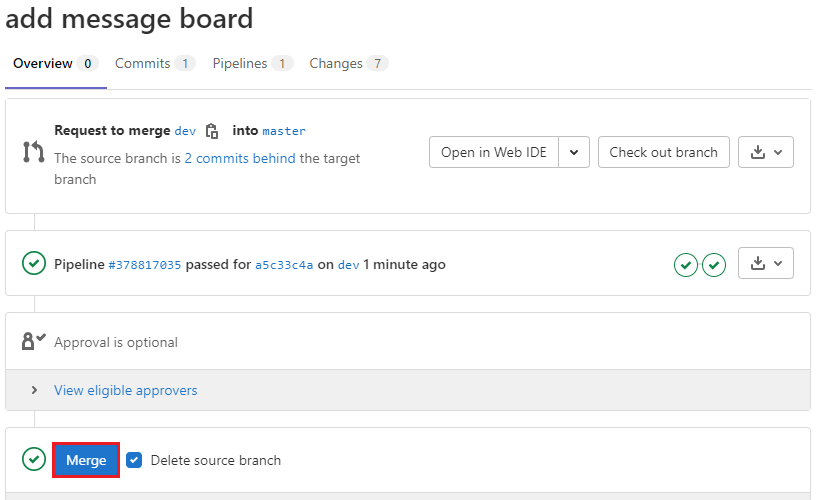Go to the Changes tab
The image size is (822, 500).
(x=336, y=64)
